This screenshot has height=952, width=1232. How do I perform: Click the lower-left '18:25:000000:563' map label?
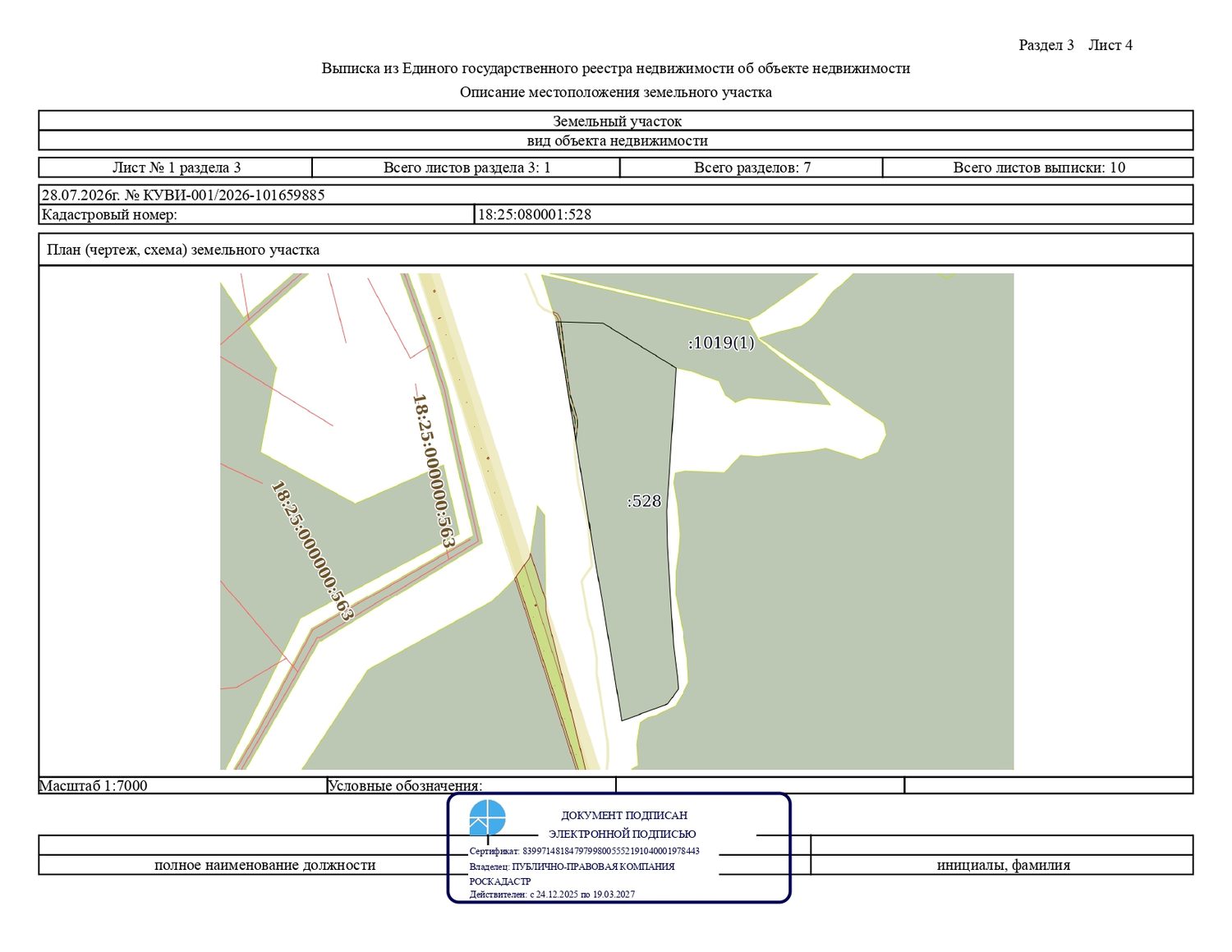(312, 550)
